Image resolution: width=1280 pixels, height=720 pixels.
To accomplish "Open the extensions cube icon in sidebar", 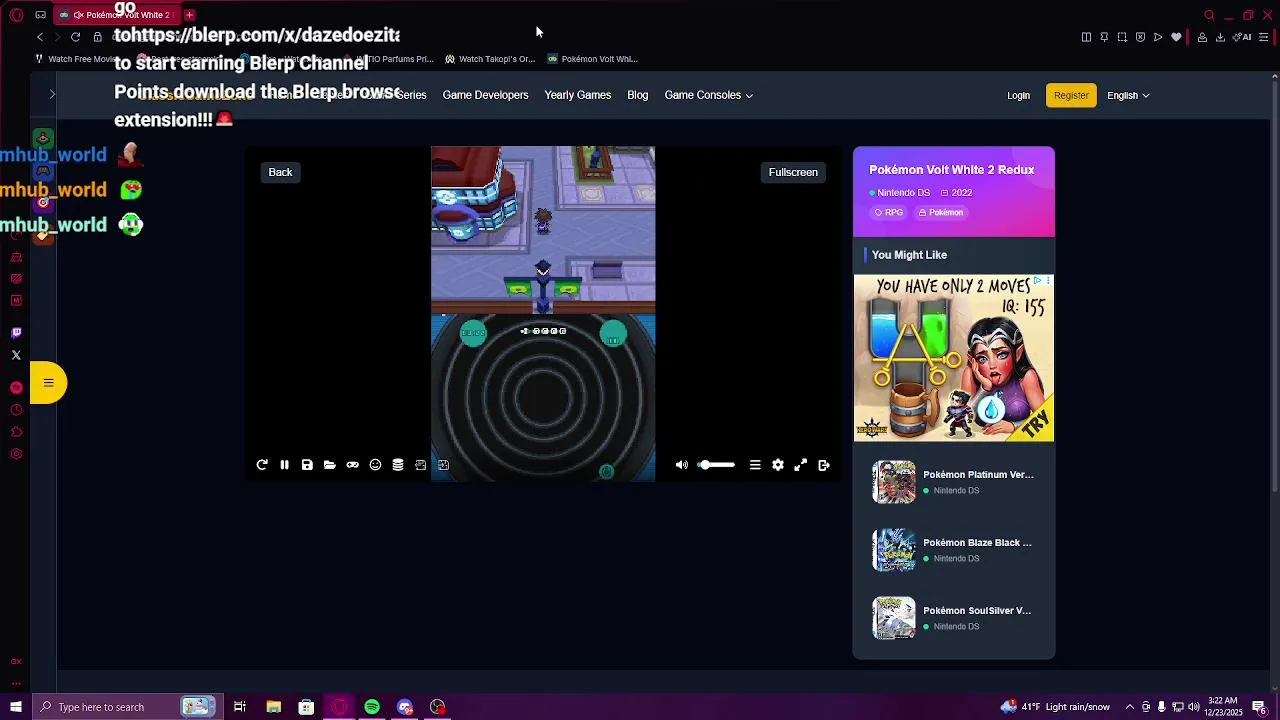I will (x=16, y=432).
